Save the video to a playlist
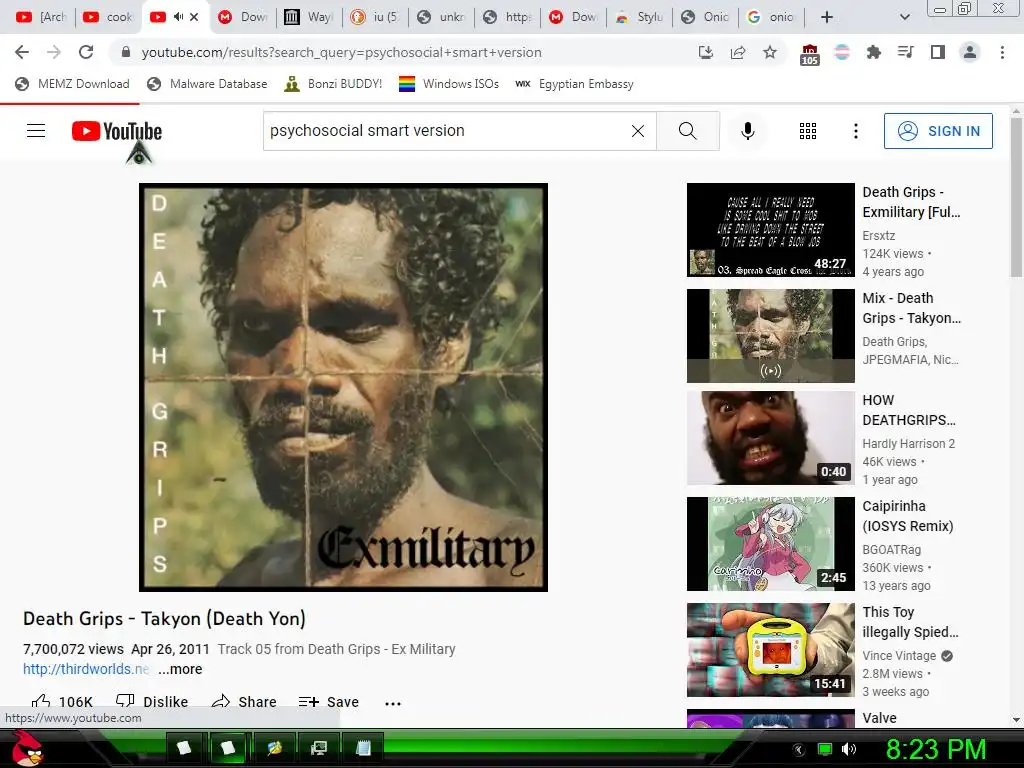Screen dimensions: 1024x768 coord(328,702)
